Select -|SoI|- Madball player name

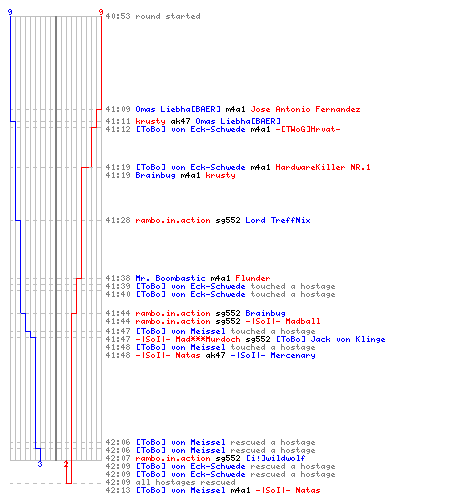(283, 321)
